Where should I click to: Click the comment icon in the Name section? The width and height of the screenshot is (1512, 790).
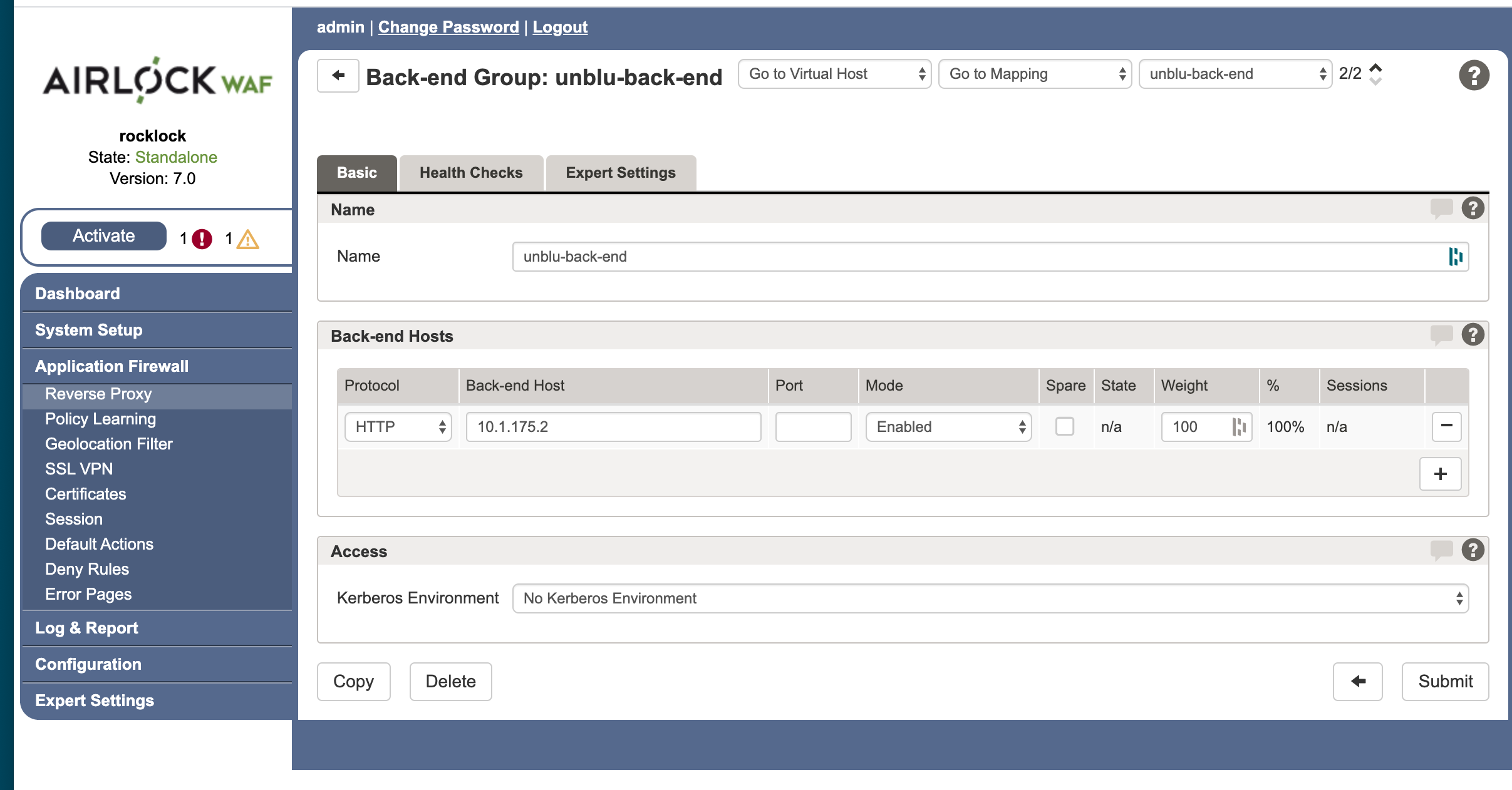[x=1441, y=208]
